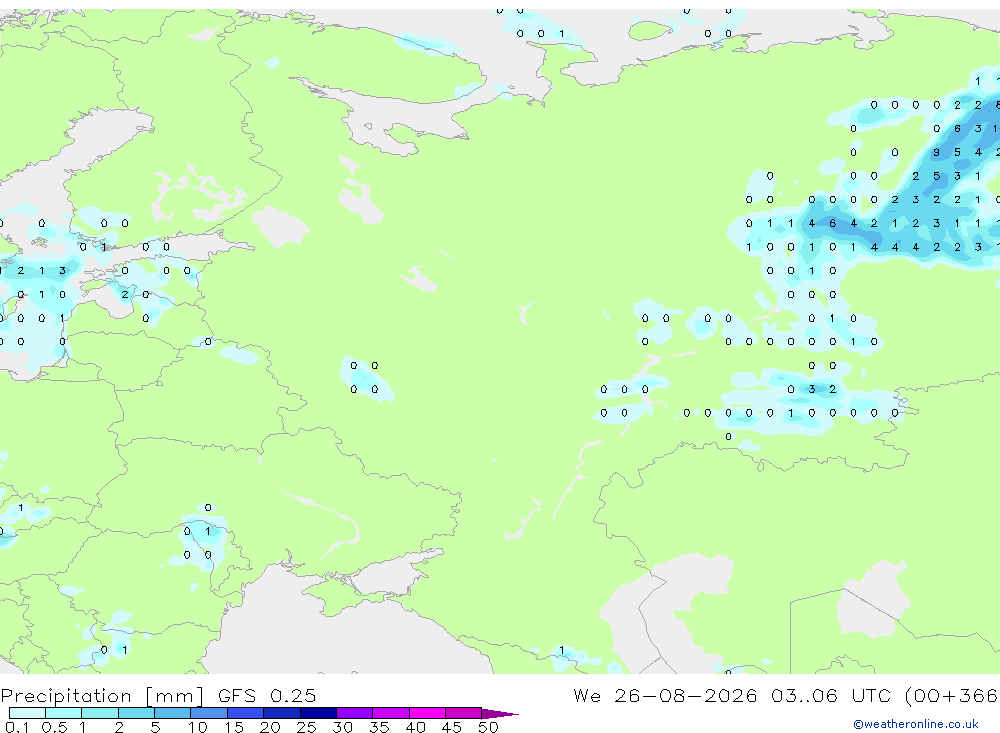This screenshot has height=733, width=1000.
Task: Click the 20–25 mm dark blue legend box
Action: 281,713
